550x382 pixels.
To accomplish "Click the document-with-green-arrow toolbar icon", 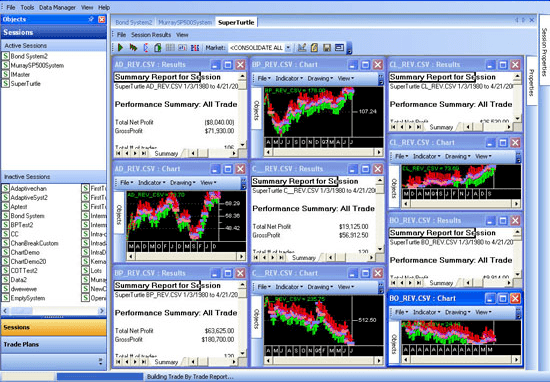I will pyautogui.click(x=158, y=47).
